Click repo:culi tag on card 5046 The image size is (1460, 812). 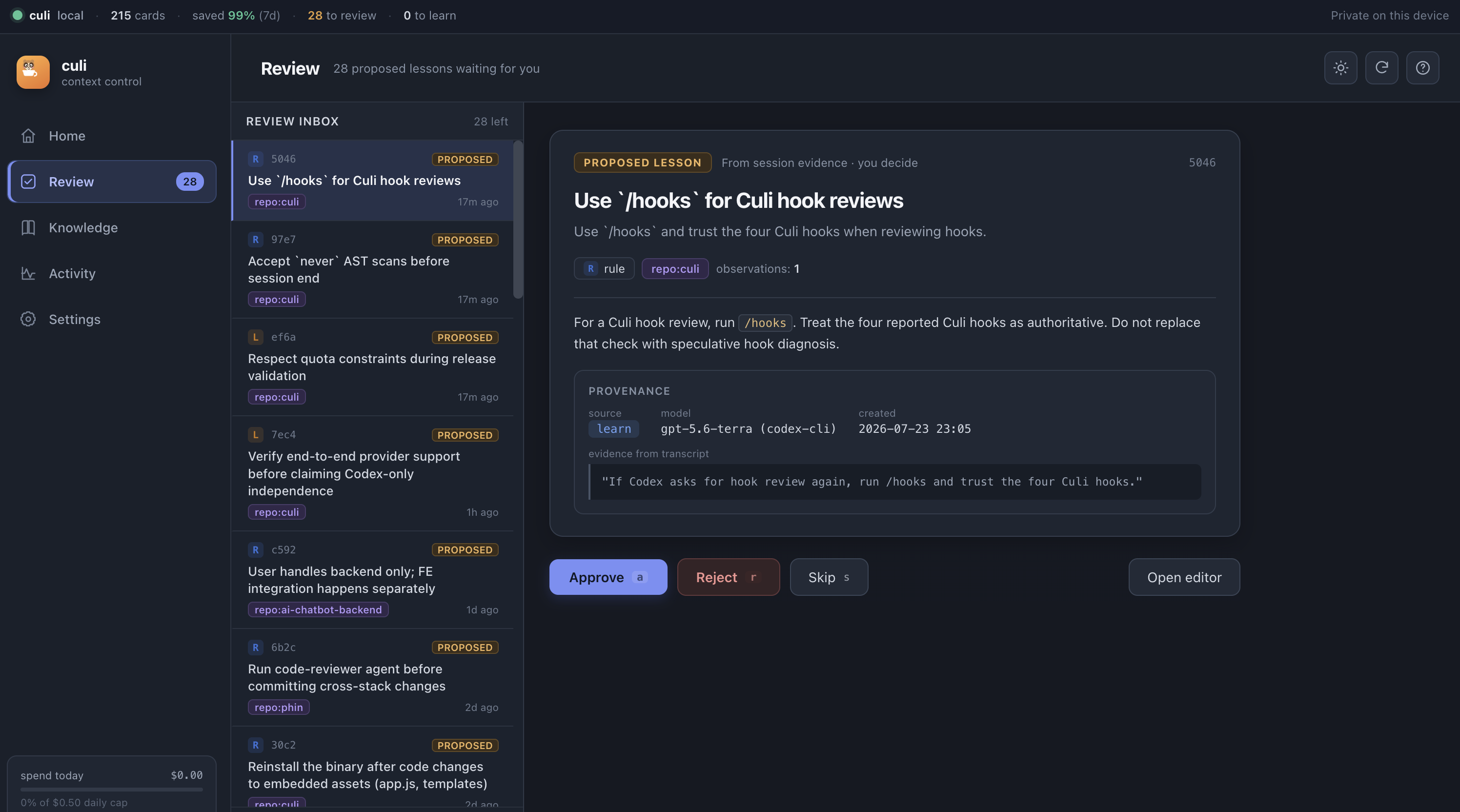coord(277,202)
